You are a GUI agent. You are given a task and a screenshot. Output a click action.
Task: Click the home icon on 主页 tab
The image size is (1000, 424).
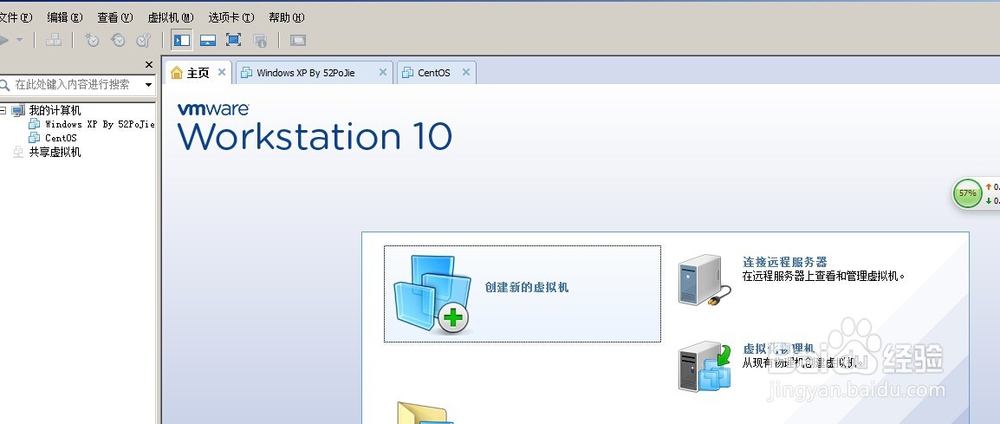(x=177, y=73)
